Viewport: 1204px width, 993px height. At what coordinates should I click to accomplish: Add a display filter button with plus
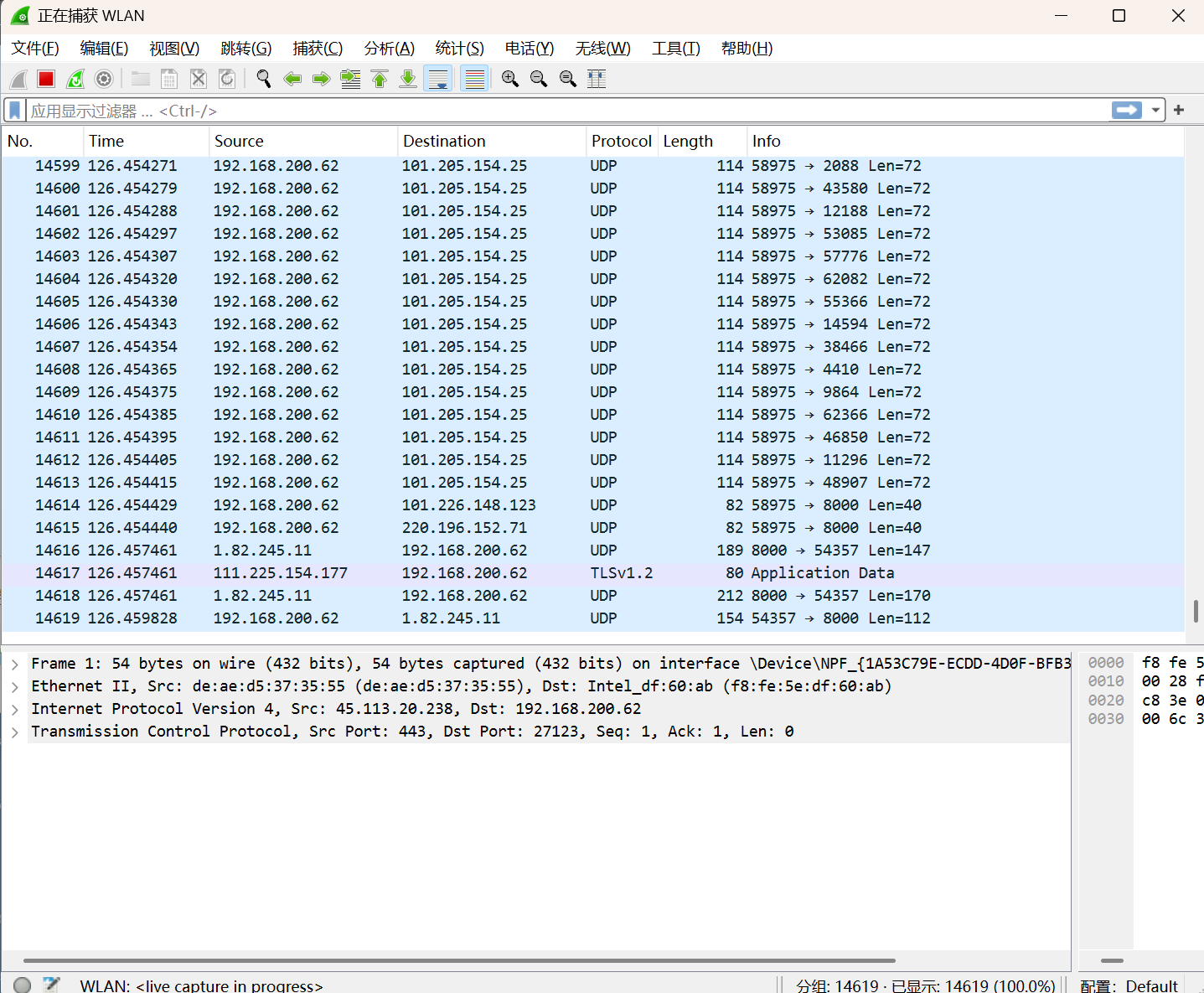tap(1179, 110)
